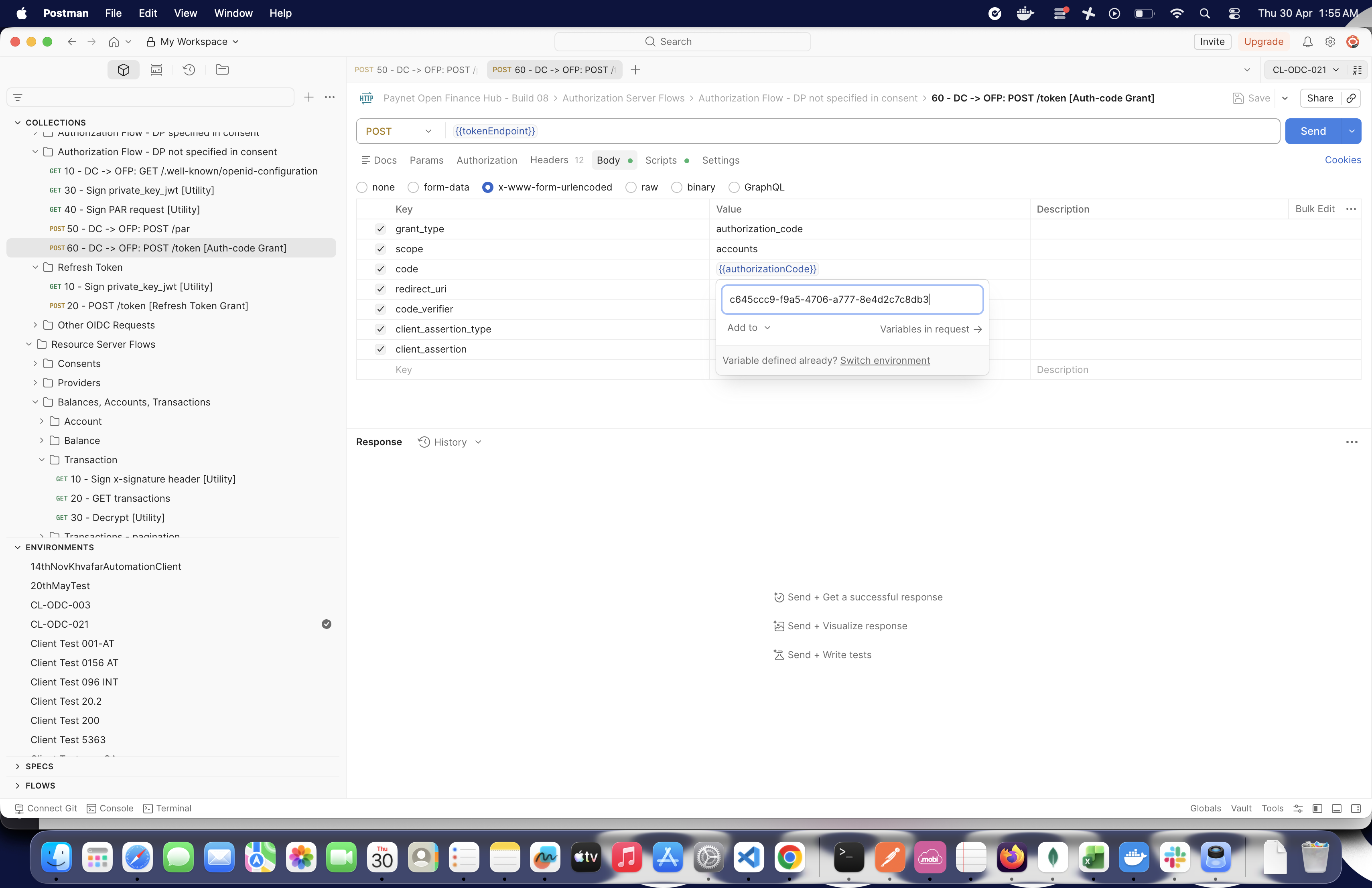Open a new request tab with plus
The height and width of the screenshot is (888, 1372).
[x=635, y=70]
